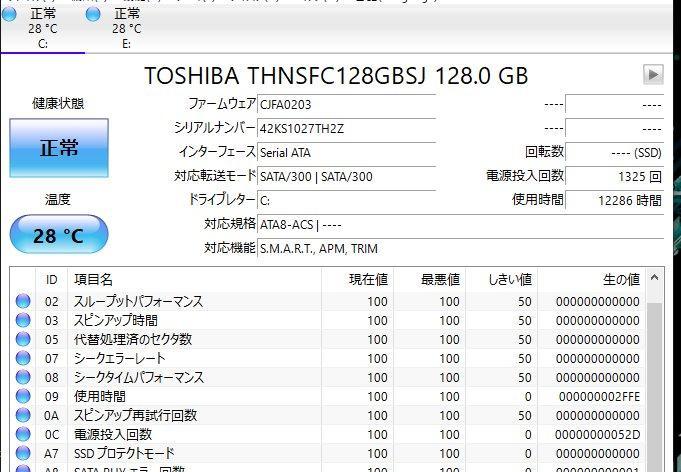The image size is (681, 472).
Task: Click the 28 °C temperature button
Action: click(59, 235)
